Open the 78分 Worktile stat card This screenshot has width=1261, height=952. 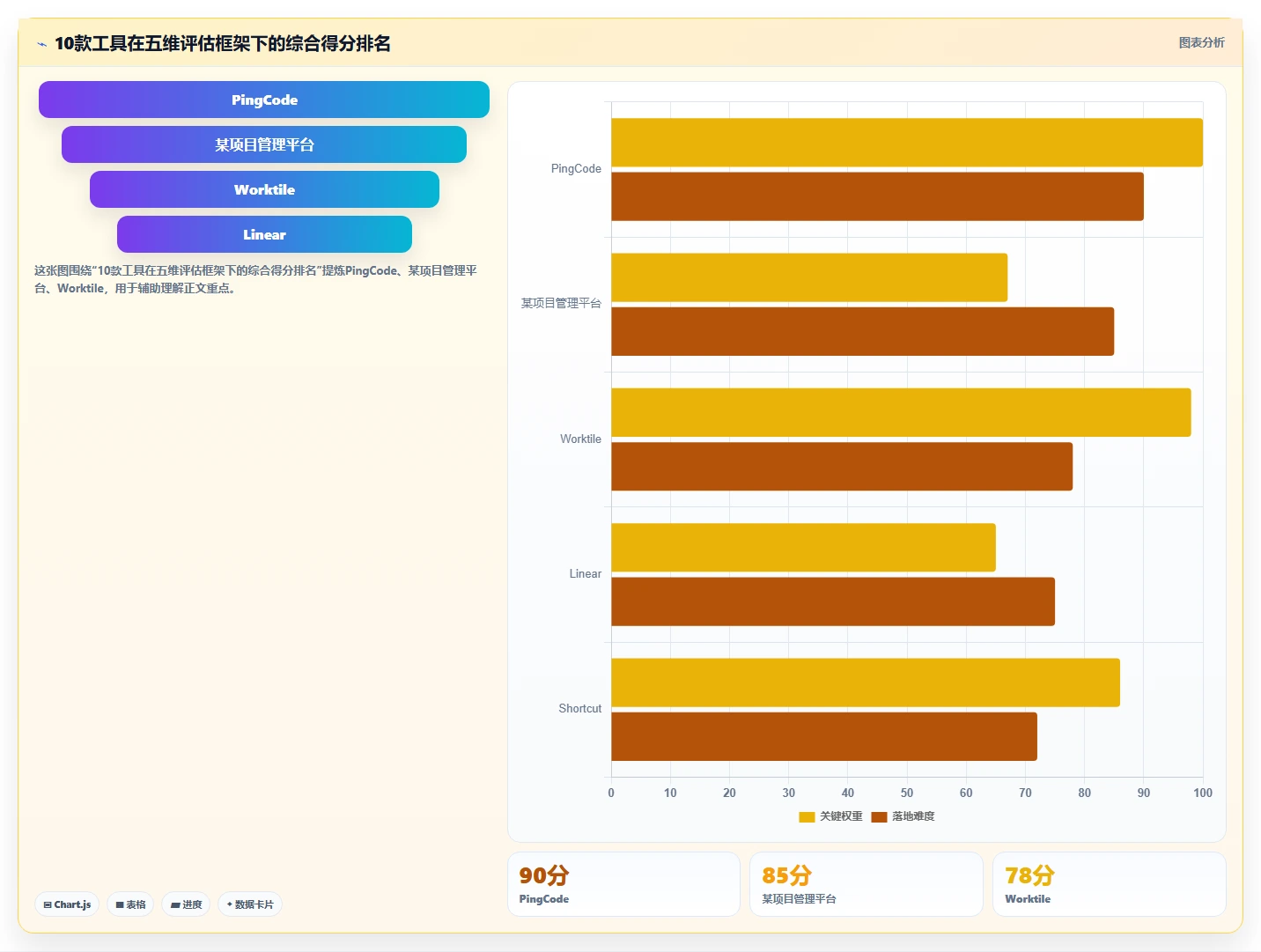pyautogui.click(x=1110, y=884)
